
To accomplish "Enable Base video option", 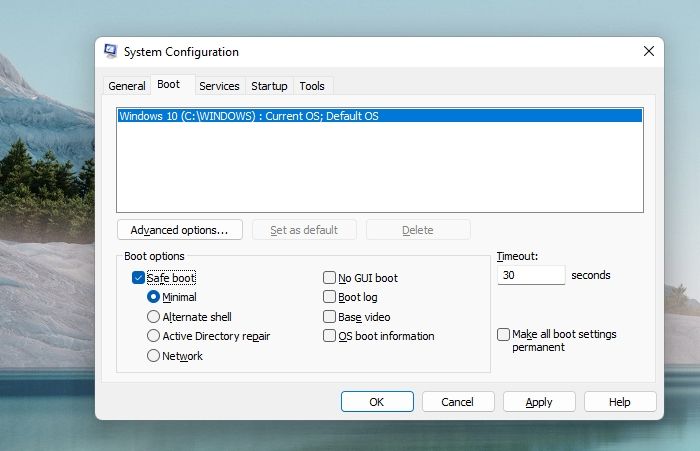I will click(x=329, y=317).
